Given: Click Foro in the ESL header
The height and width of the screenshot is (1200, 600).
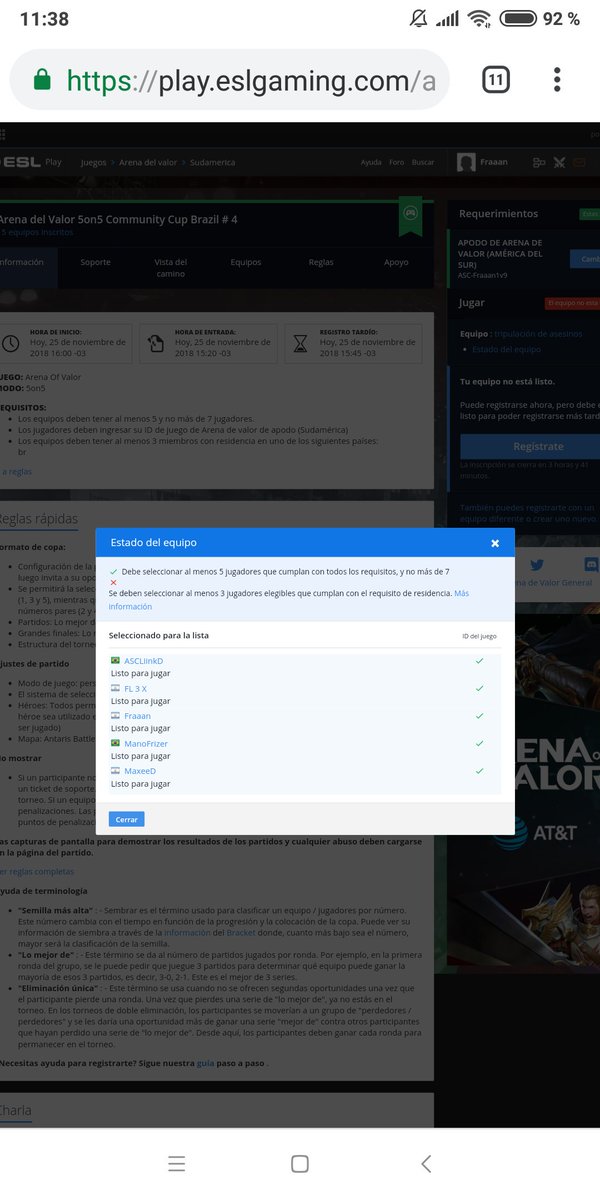Looking at the screenshot, I should point(397,162).
